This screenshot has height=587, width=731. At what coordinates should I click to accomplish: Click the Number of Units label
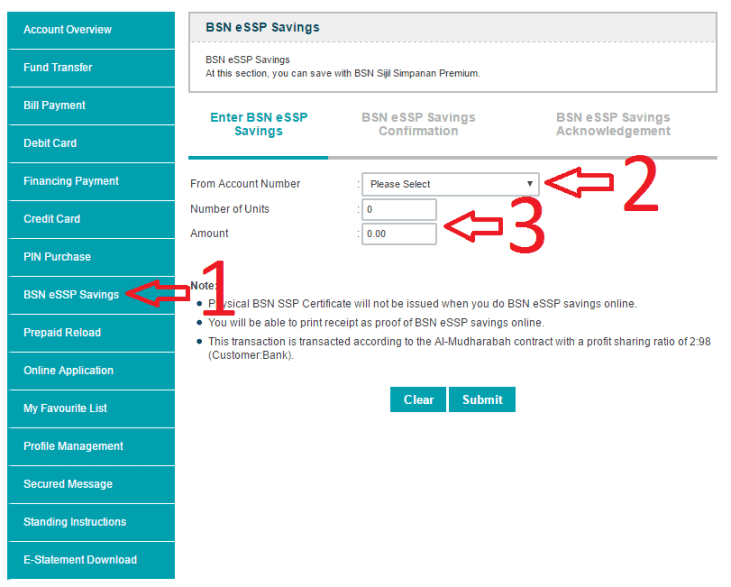230,209
